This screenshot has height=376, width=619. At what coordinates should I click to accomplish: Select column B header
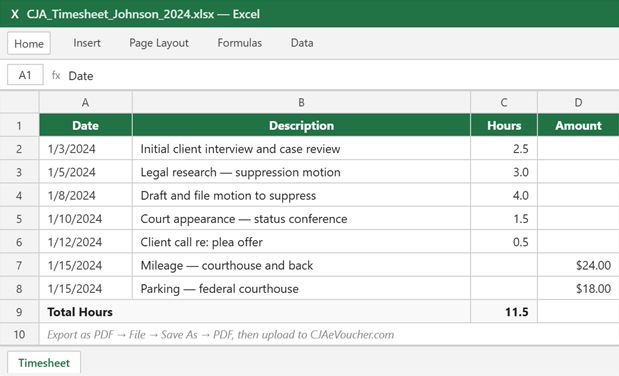click(x=301, y=102)
